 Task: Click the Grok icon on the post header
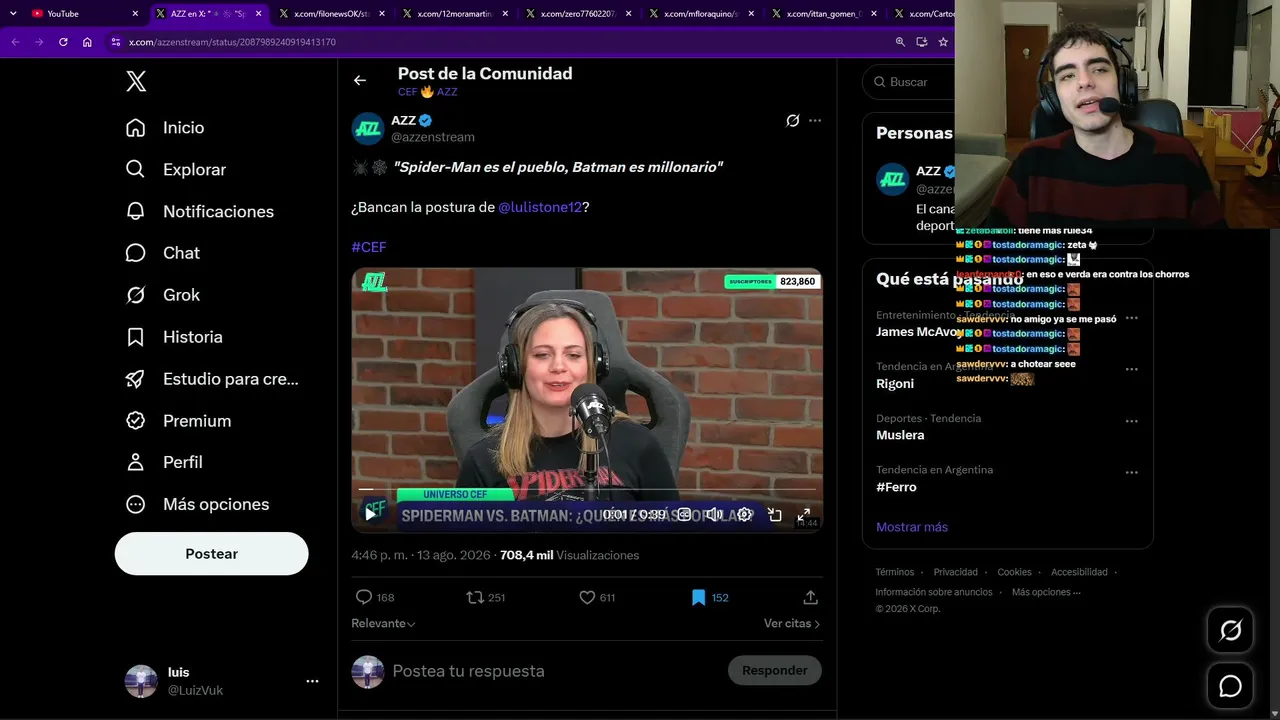(x=793, y=121)
